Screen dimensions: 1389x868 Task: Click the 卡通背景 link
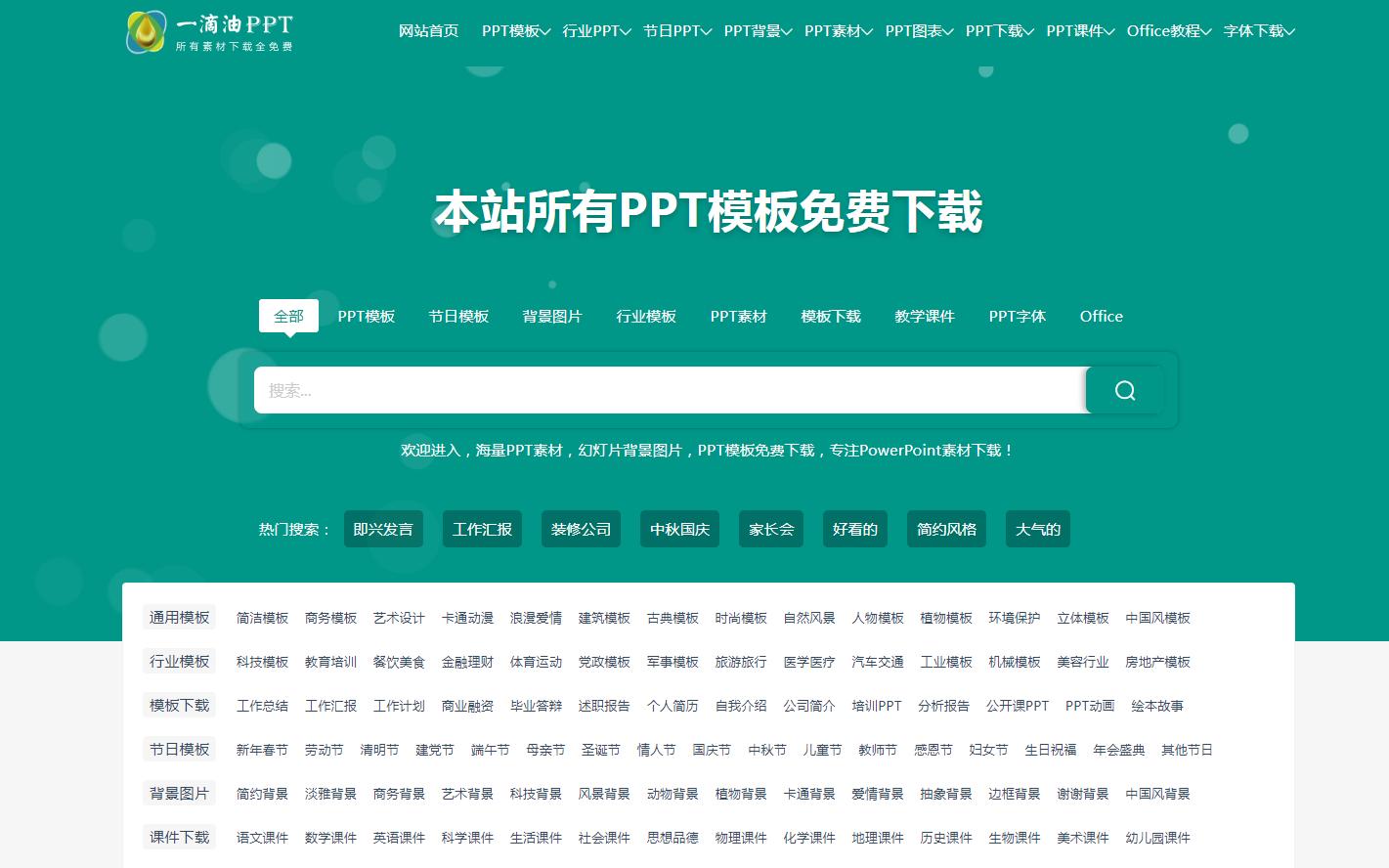808,794
